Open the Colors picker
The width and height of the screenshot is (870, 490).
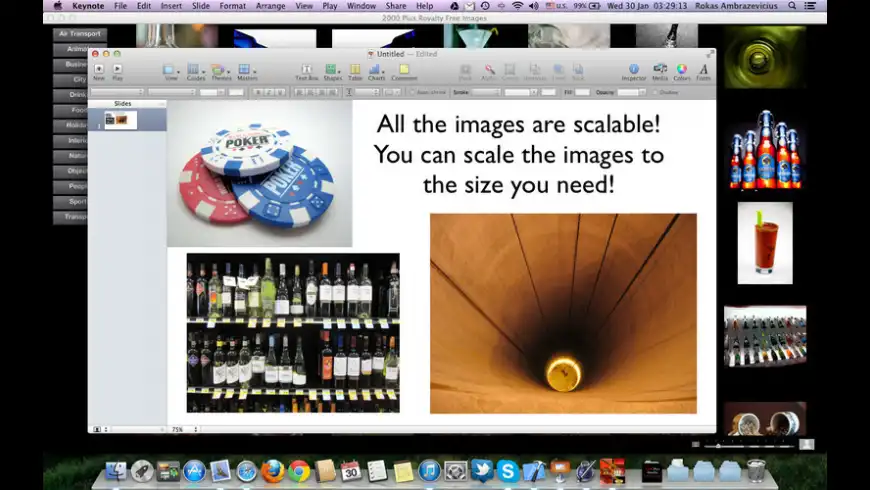(x=681, y=72)
